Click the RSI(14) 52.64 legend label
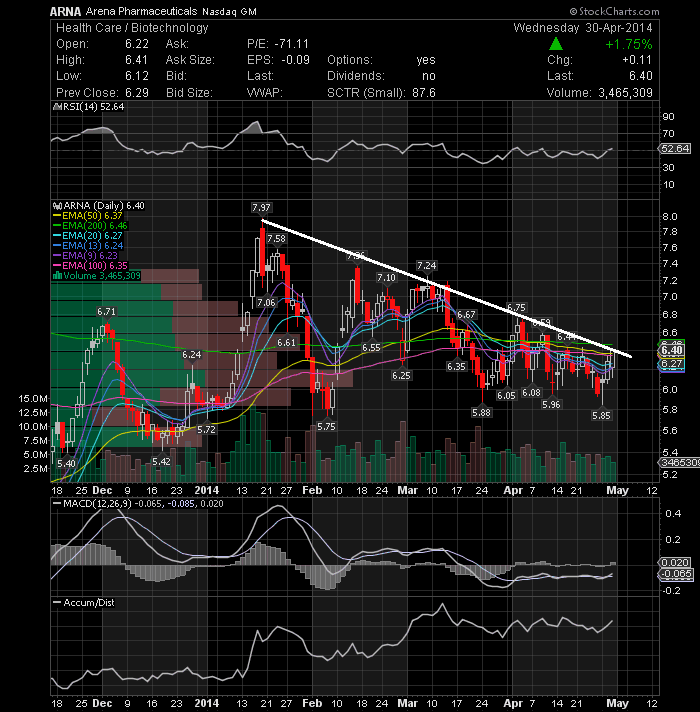Viewport: 700px width, 712px height. pyautogui.click(x=93, y=107)
